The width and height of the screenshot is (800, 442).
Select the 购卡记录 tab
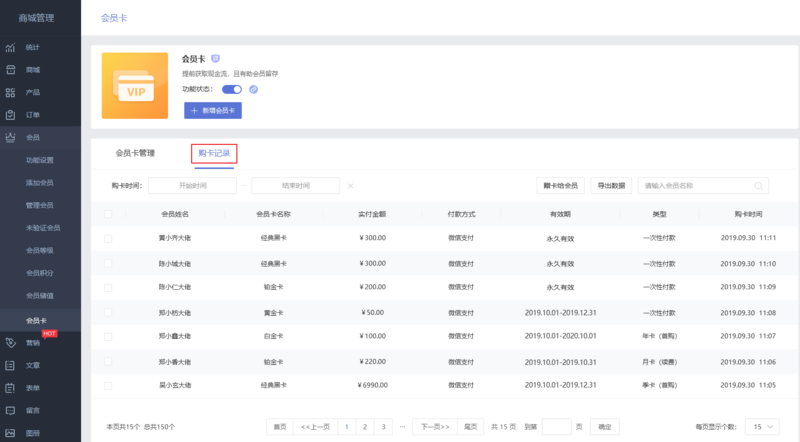point(214,153)
